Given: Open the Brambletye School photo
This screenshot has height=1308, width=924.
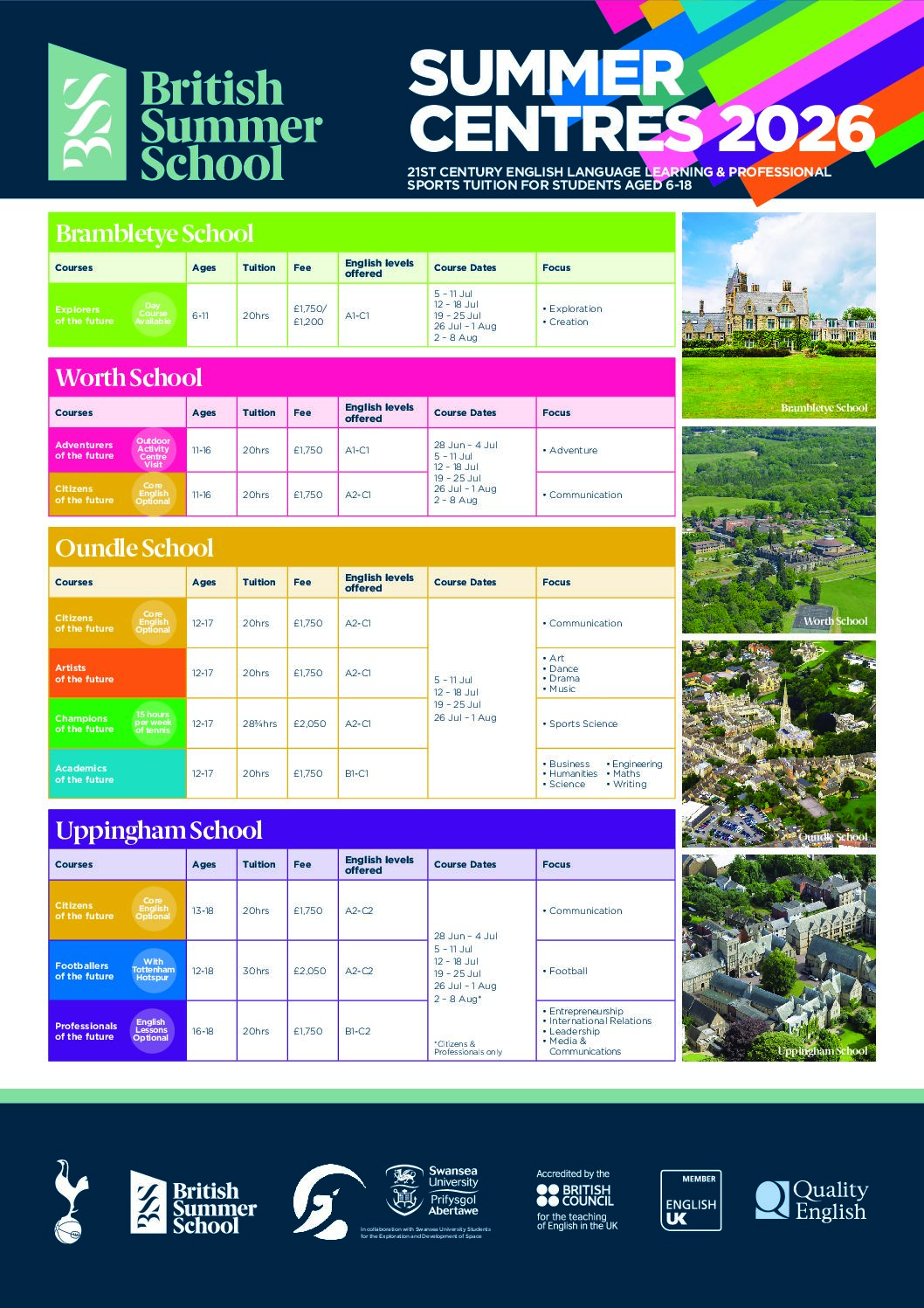Looking at the screenshot, I should click(778, 315).
